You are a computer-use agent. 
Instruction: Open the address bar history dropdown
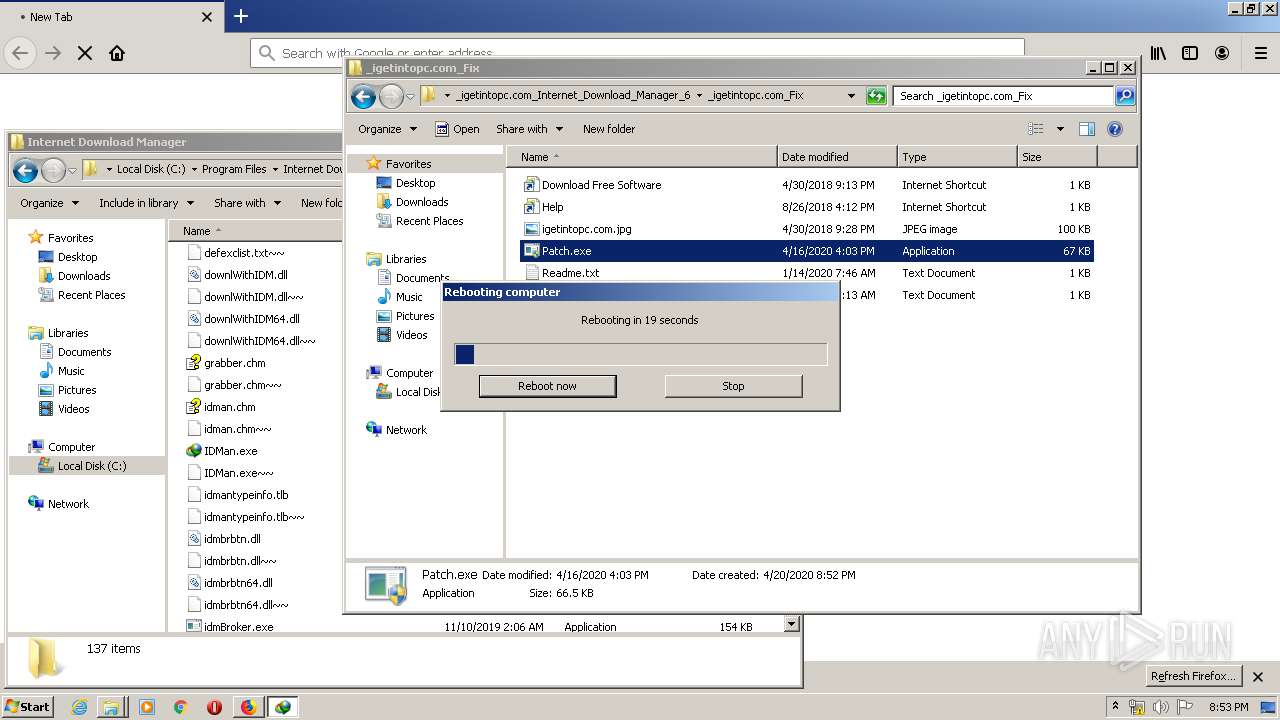click(x=851, y=96)
